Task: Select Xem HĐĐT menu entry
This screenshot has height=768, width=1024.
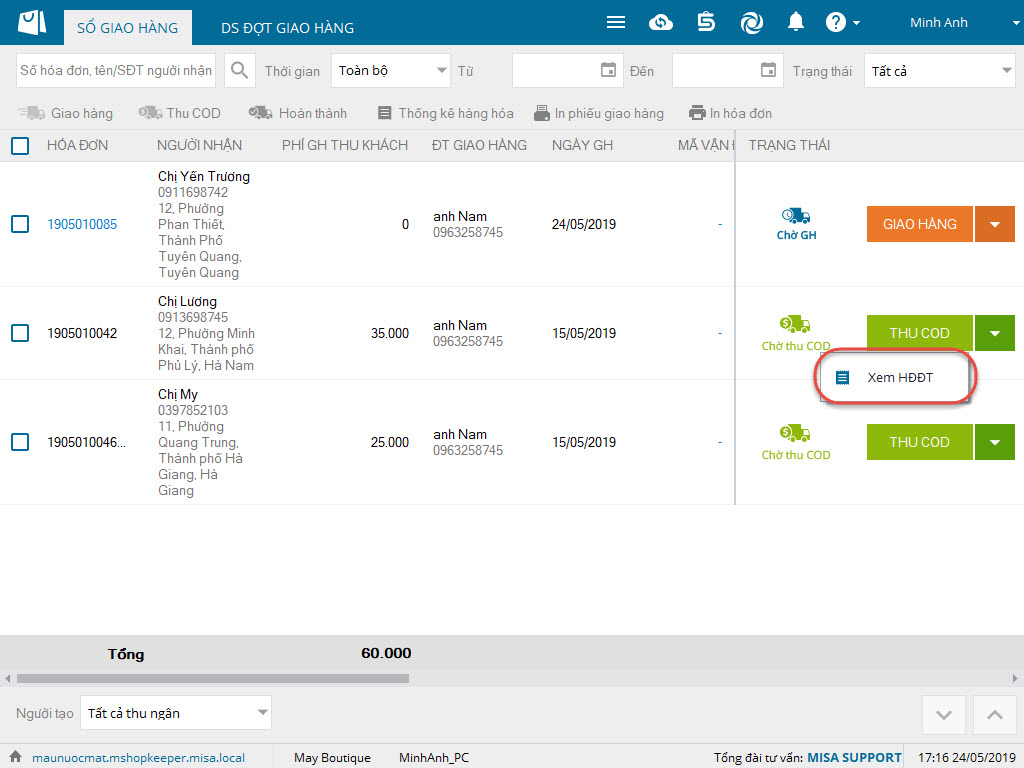Action: [894, 378]
